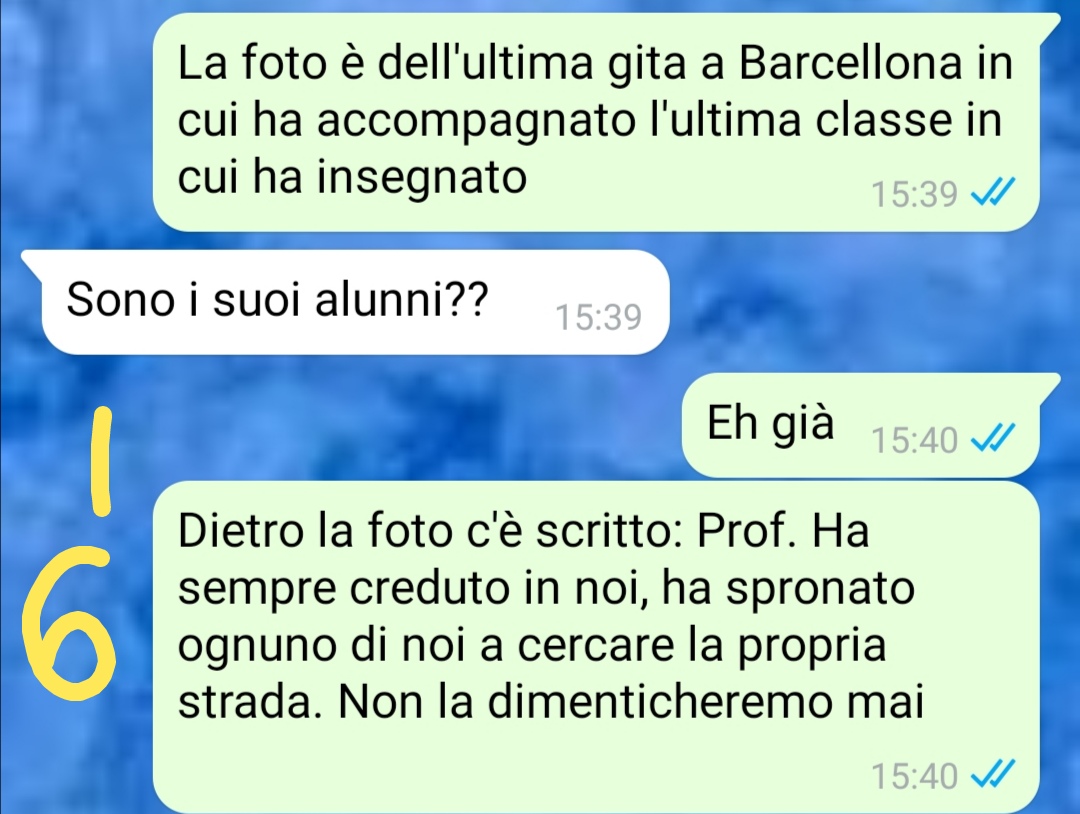Click the read receipt ticks beside "Eh già"
This screenshot has width=1080, height=814.
pyautogui.click(x=993, y=439)
